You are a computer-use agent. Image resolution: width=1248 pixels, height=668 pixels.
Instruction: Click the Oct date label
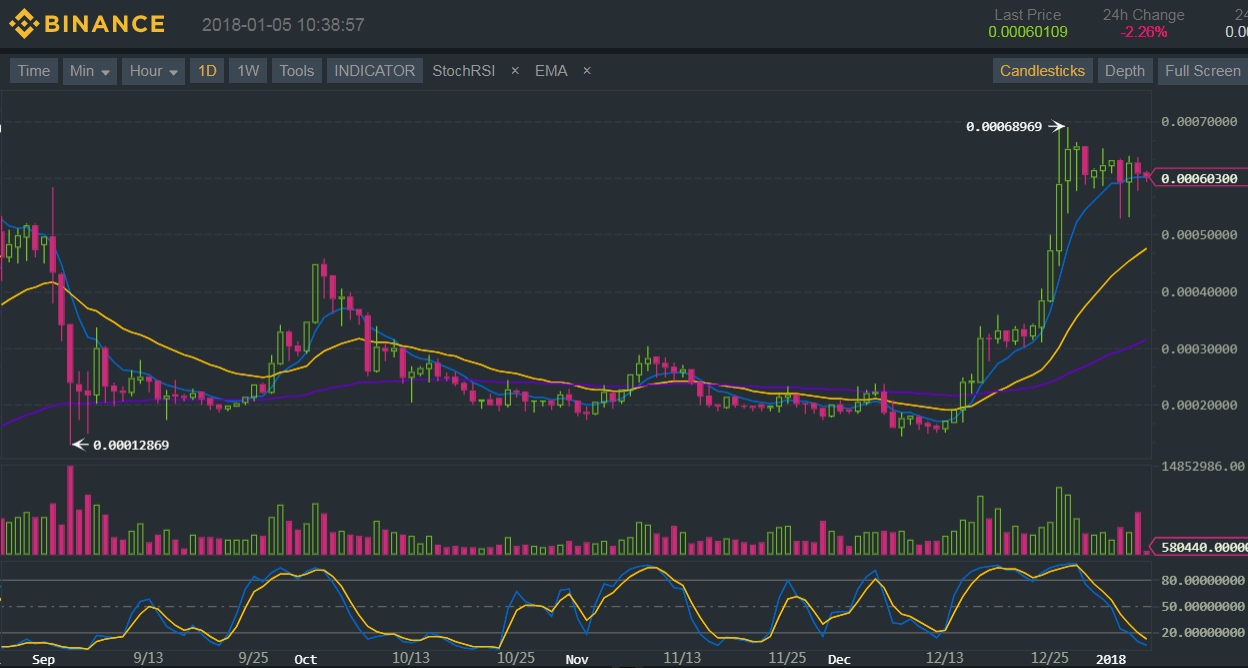(x=306, y=659)
